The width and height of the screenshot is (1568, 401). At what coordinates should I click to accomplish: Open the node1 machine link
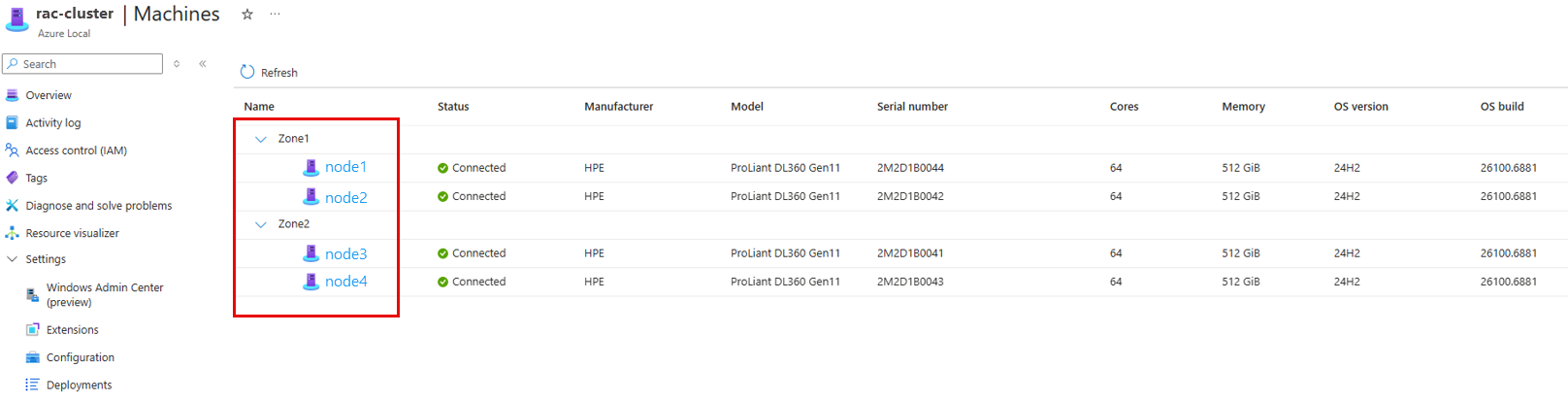345,167
